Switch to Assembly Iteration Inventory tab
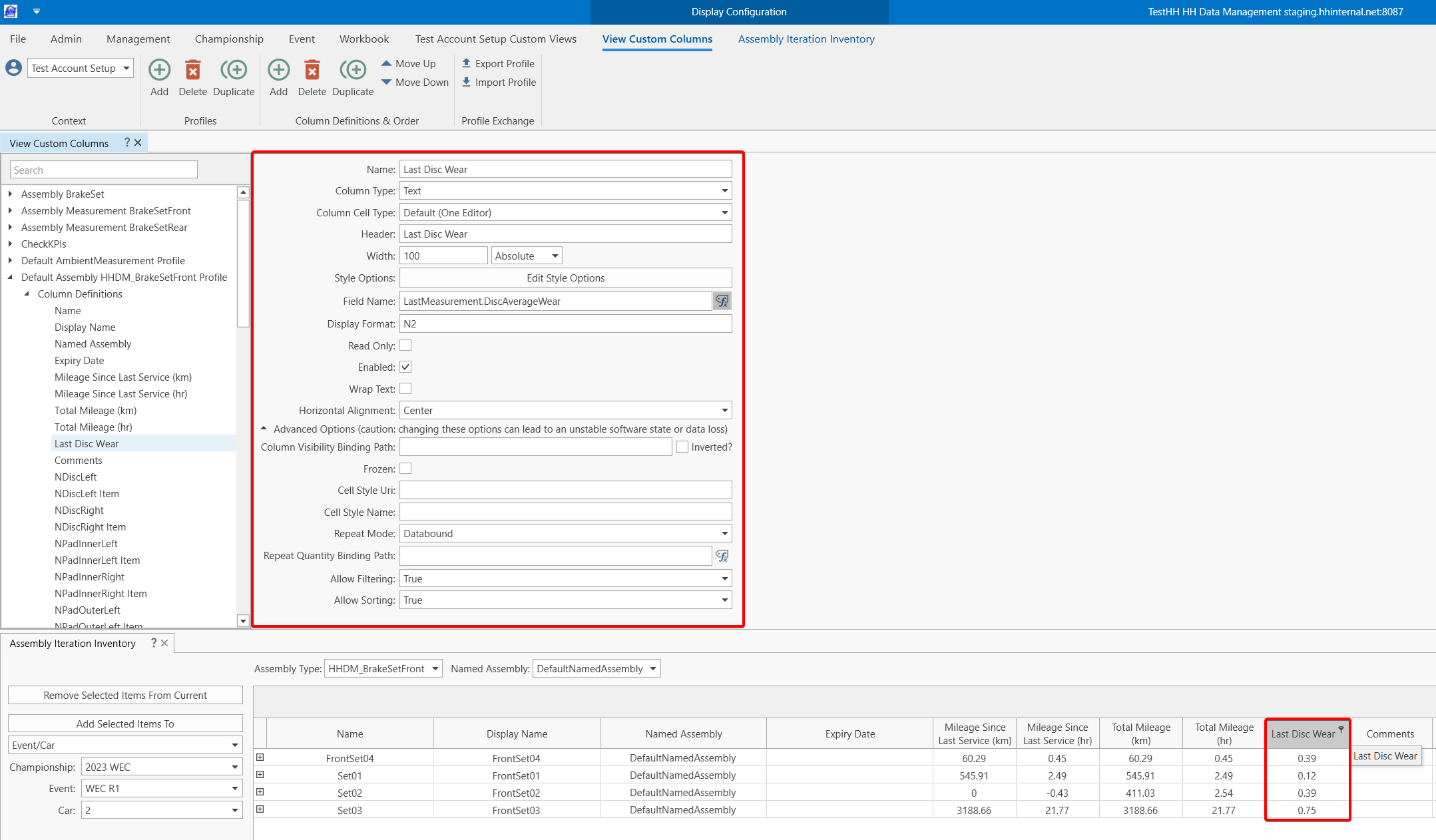Screen dimensions: 1436x840 click(806, 39)
